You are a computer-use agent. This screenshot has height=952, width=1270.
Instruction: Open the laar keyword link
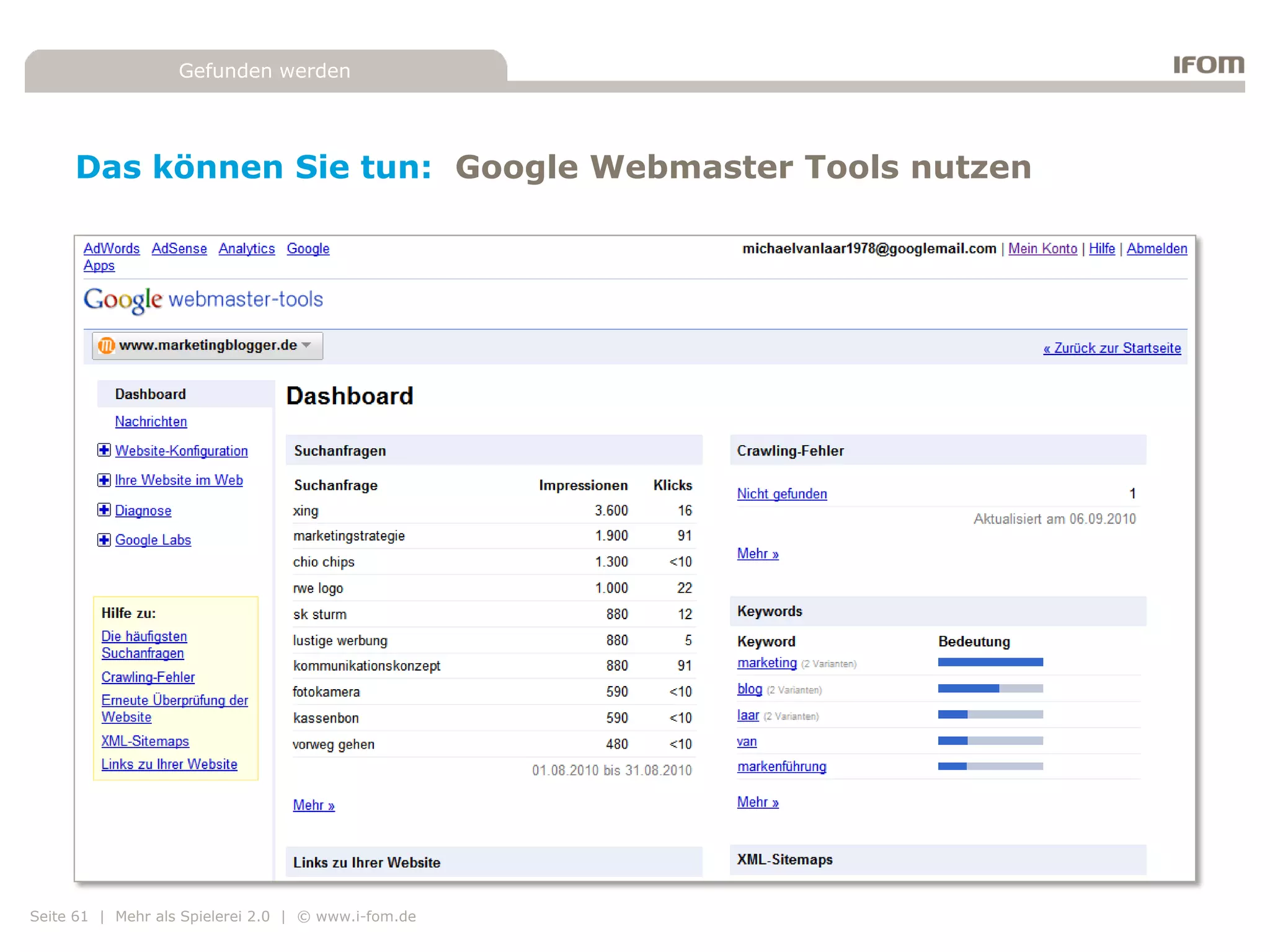[x=748, y=715]
